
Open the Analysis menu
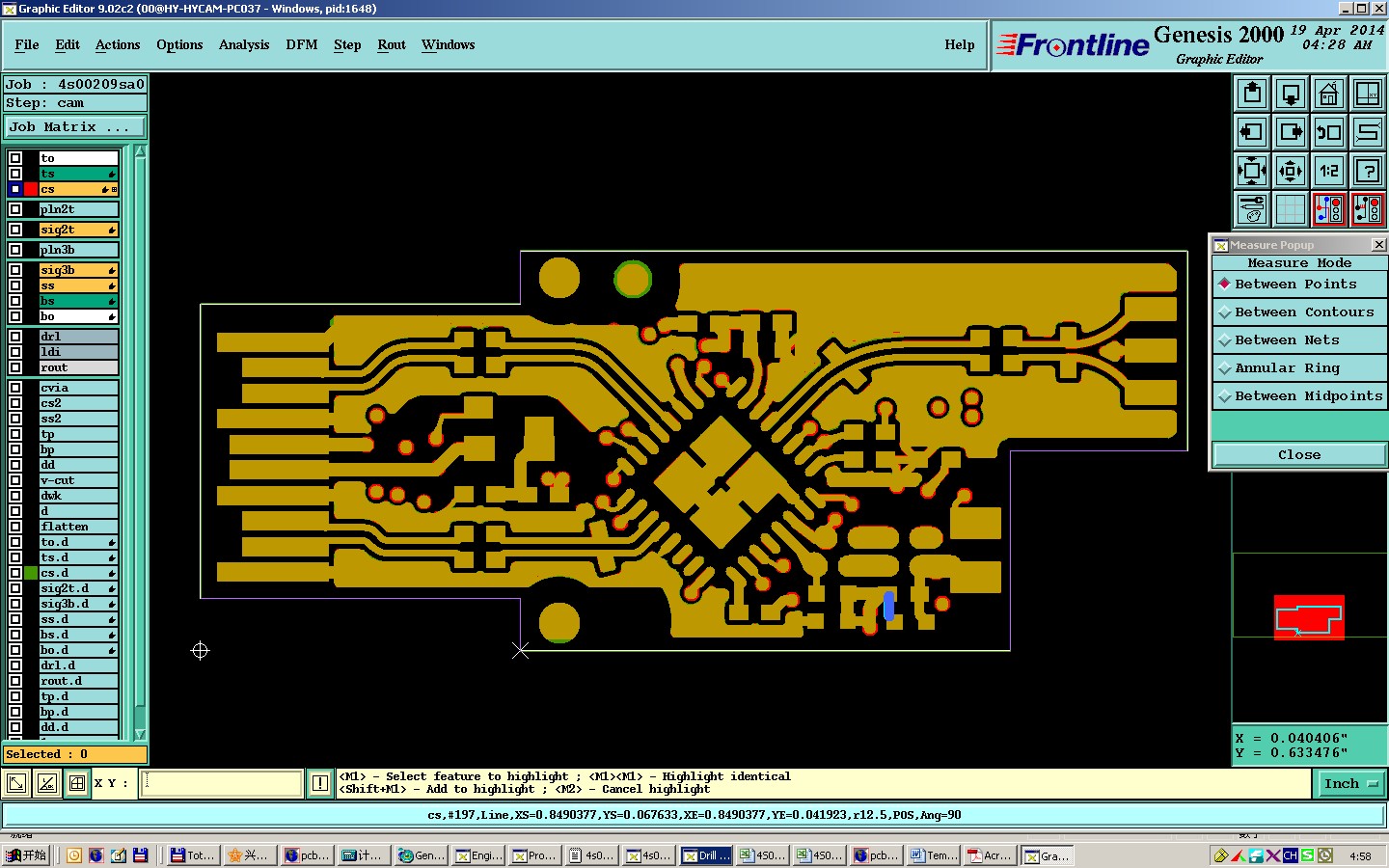tap(244, 45)
